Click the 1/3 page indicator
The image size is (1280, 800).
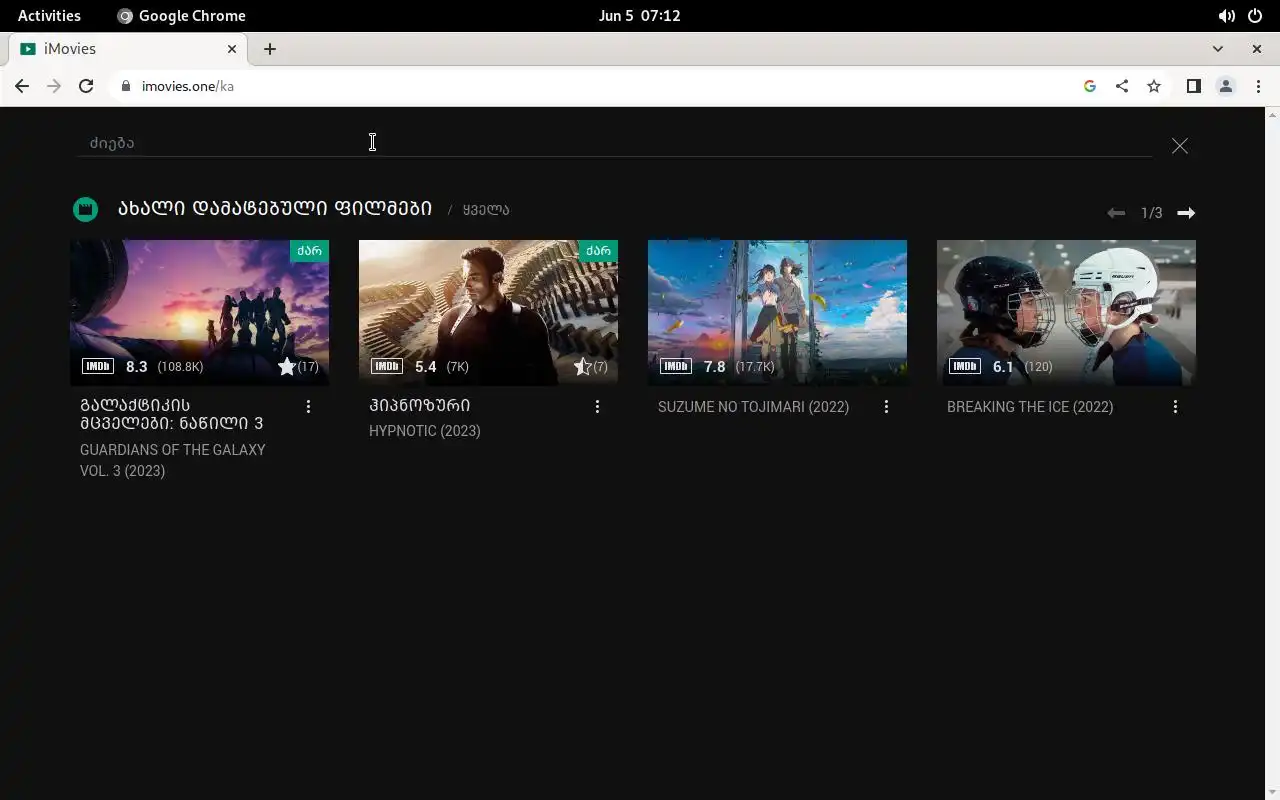(1152, 213)
